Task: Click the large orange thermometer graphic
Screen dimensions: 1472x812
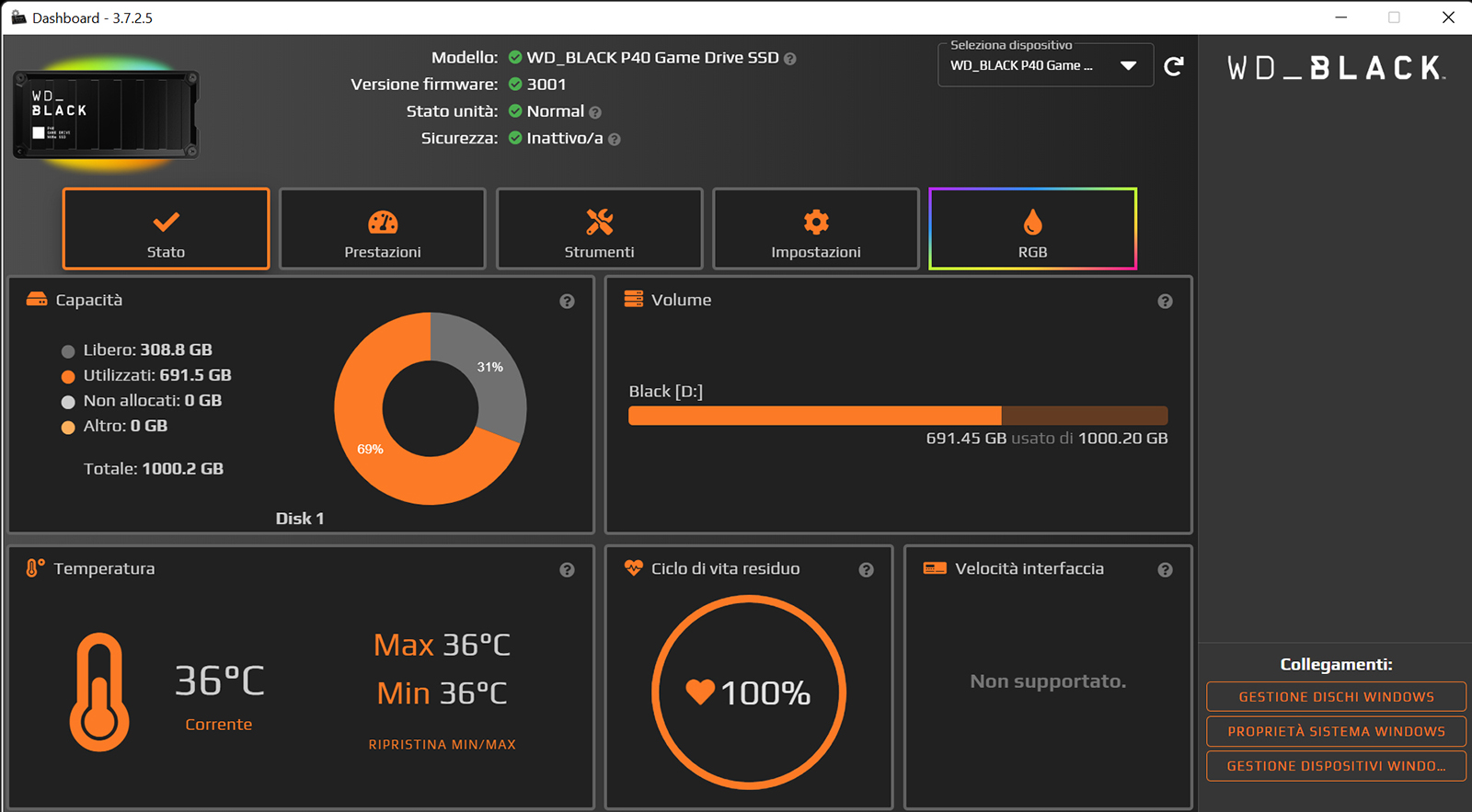Action: 99,692
